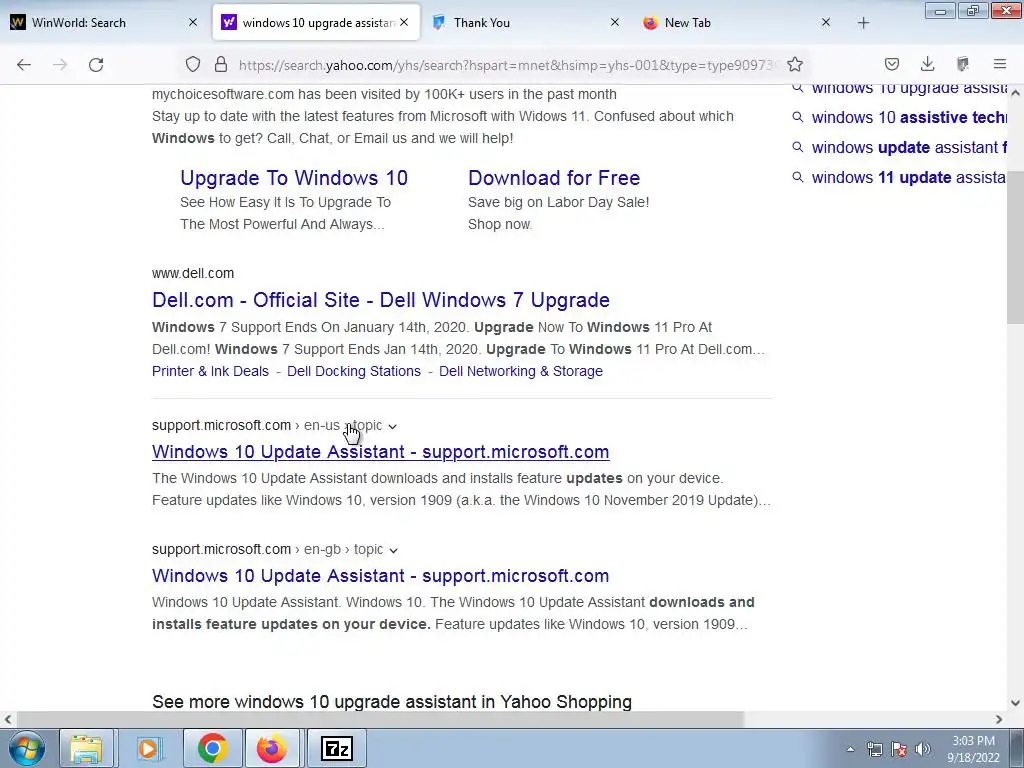Click the padlock site information icon
Viewport: 1024px width, 768px height.
221,64
